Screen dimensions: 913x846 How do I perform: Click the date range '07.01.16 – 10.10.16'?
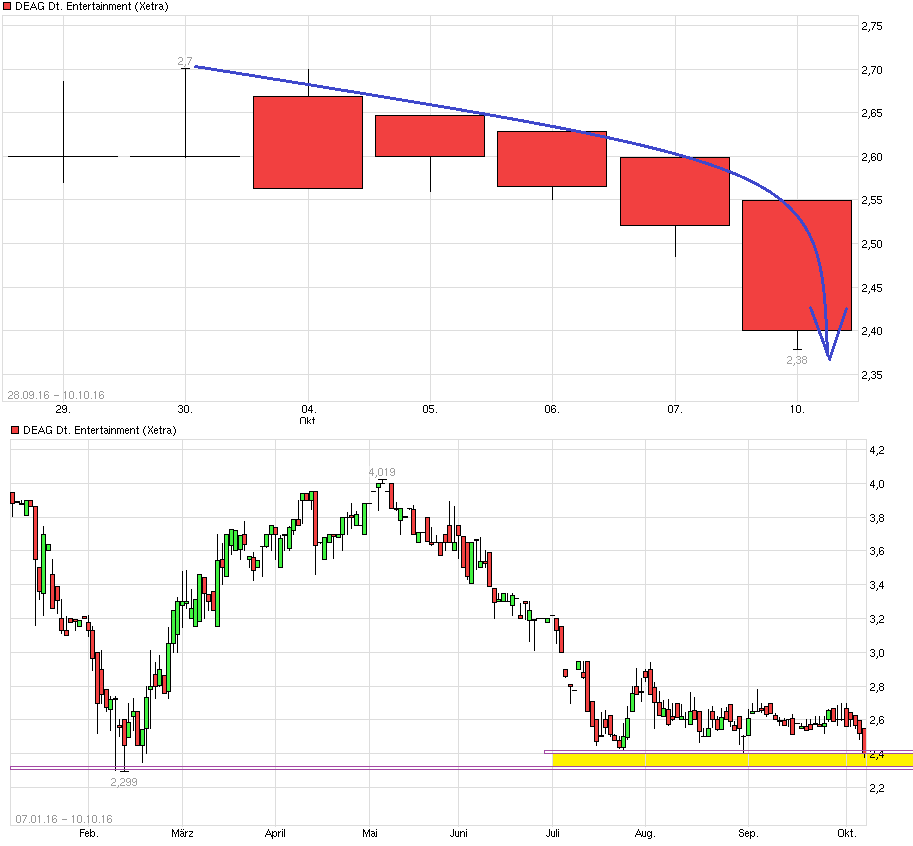tap(64, 819)
